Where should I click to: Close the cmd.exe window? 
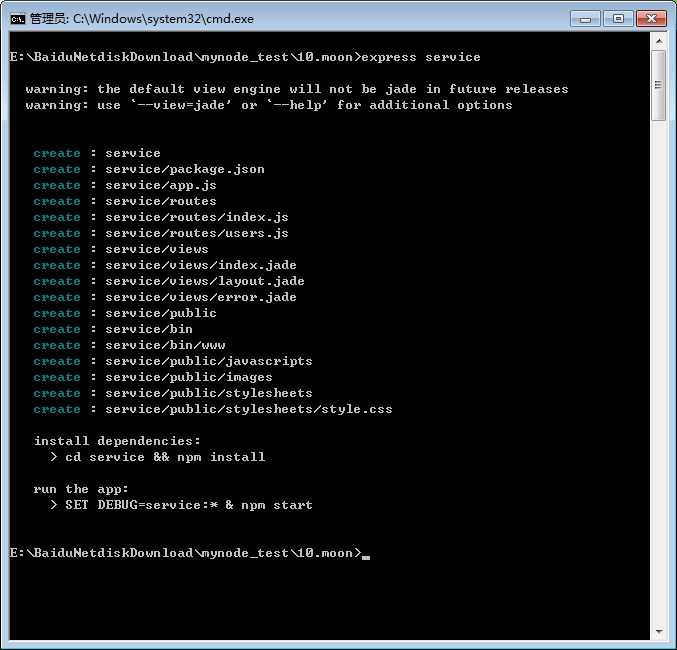click(651, 19)
